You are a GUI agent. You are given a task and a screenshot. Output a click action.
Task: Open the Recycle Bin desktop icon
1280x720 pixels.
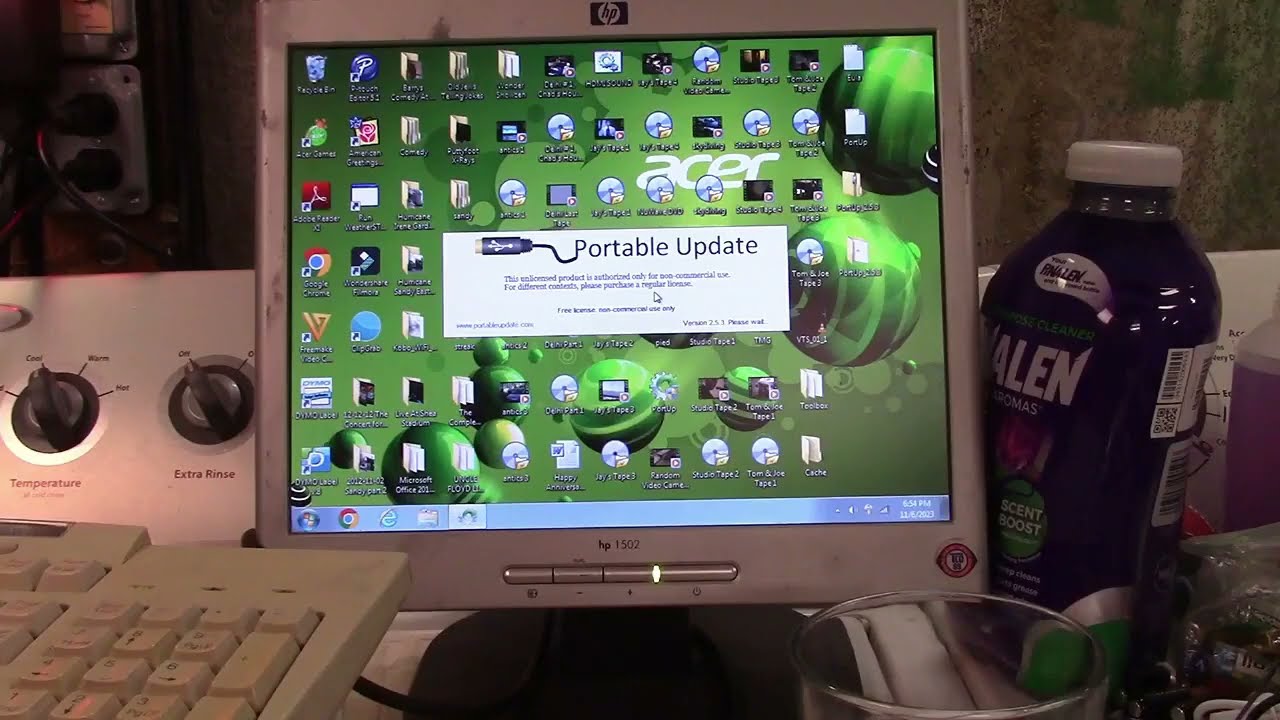(x=316, y=71)
